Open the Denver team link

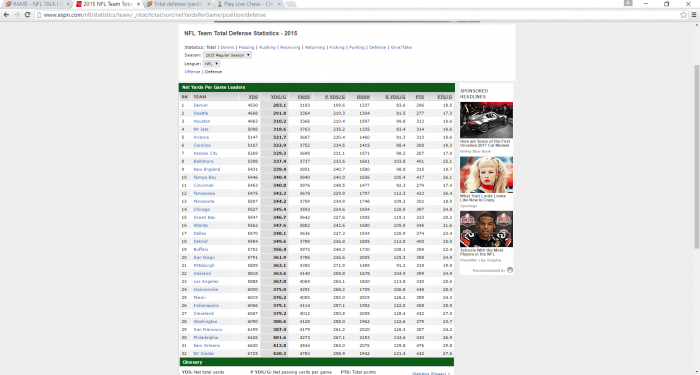[x=201, y=105]
